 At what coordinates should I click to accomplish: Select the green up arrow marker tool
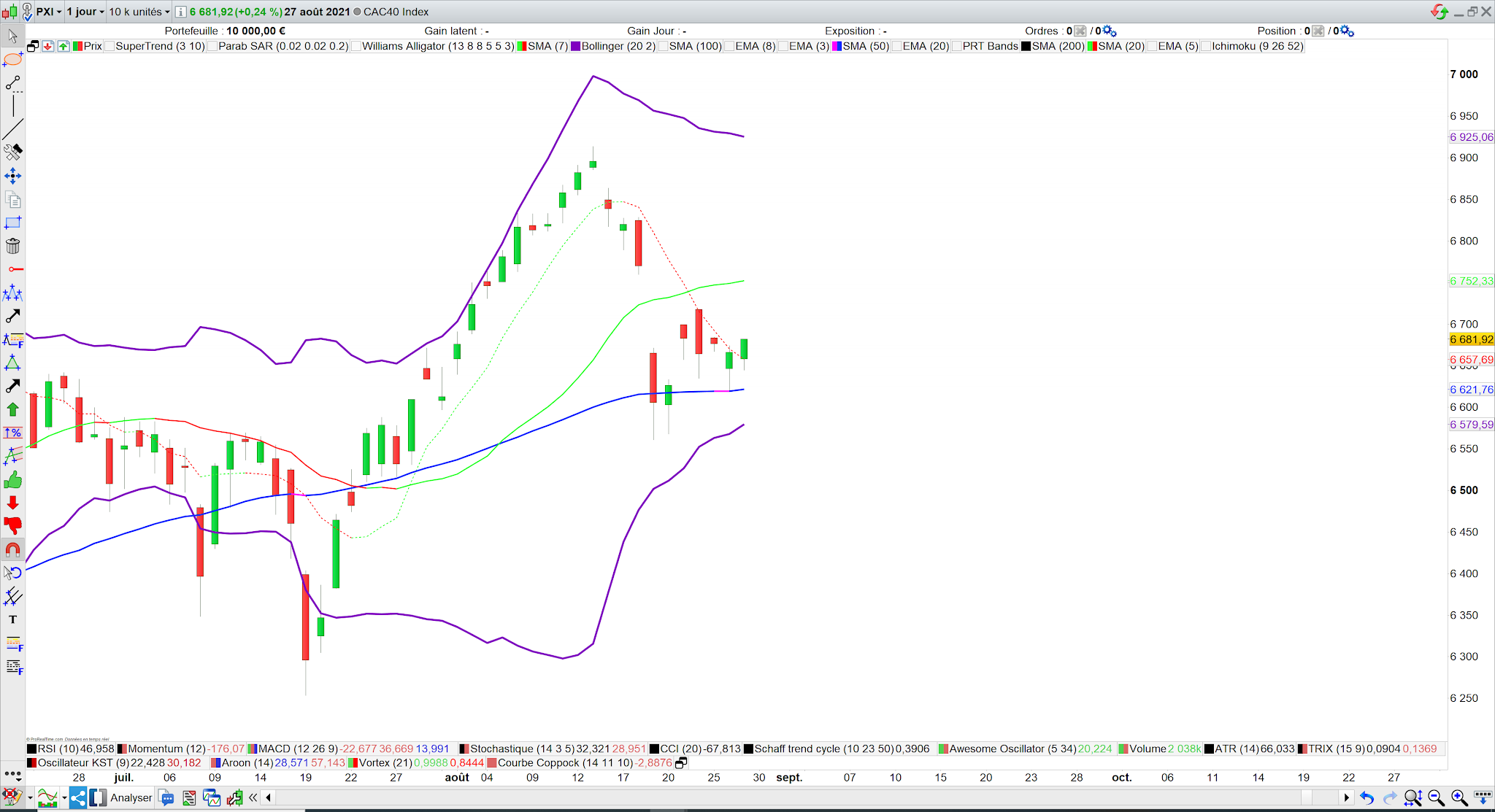pos(12,409)
